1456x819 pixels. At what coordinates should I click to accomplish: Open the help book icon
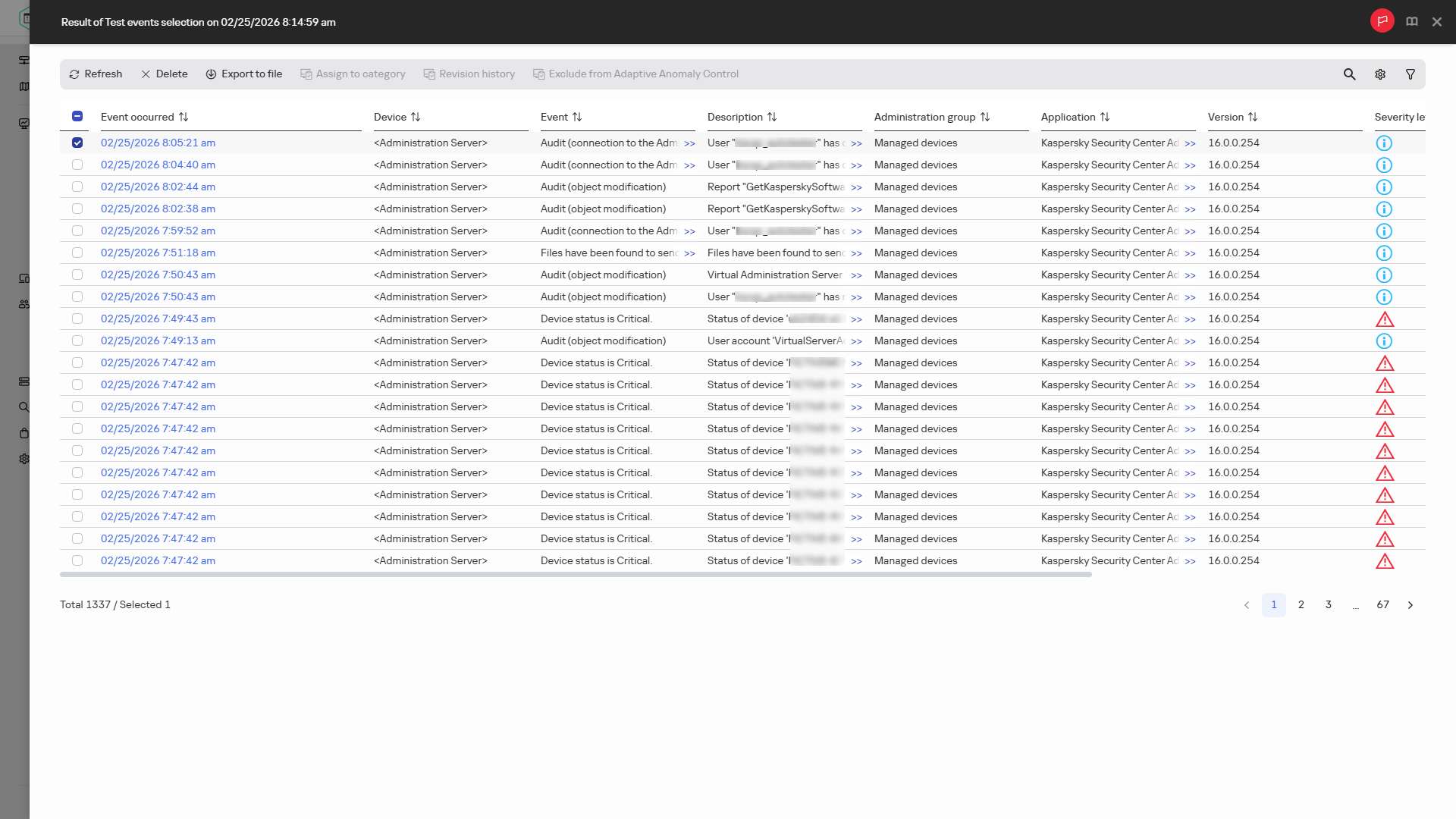[x=1412, y=21]
